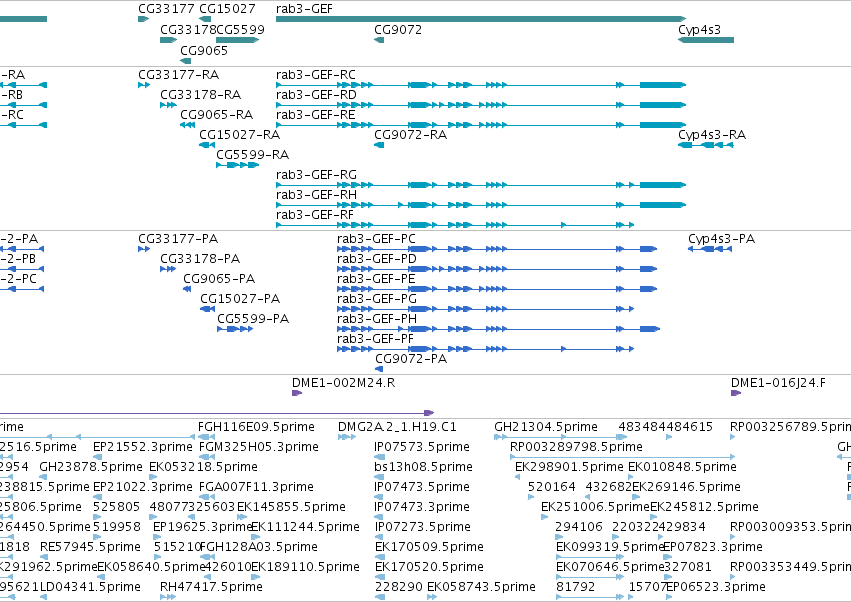Select the LD04341.5prime EST label
The image size is (851, 602).
click(90, 587)
